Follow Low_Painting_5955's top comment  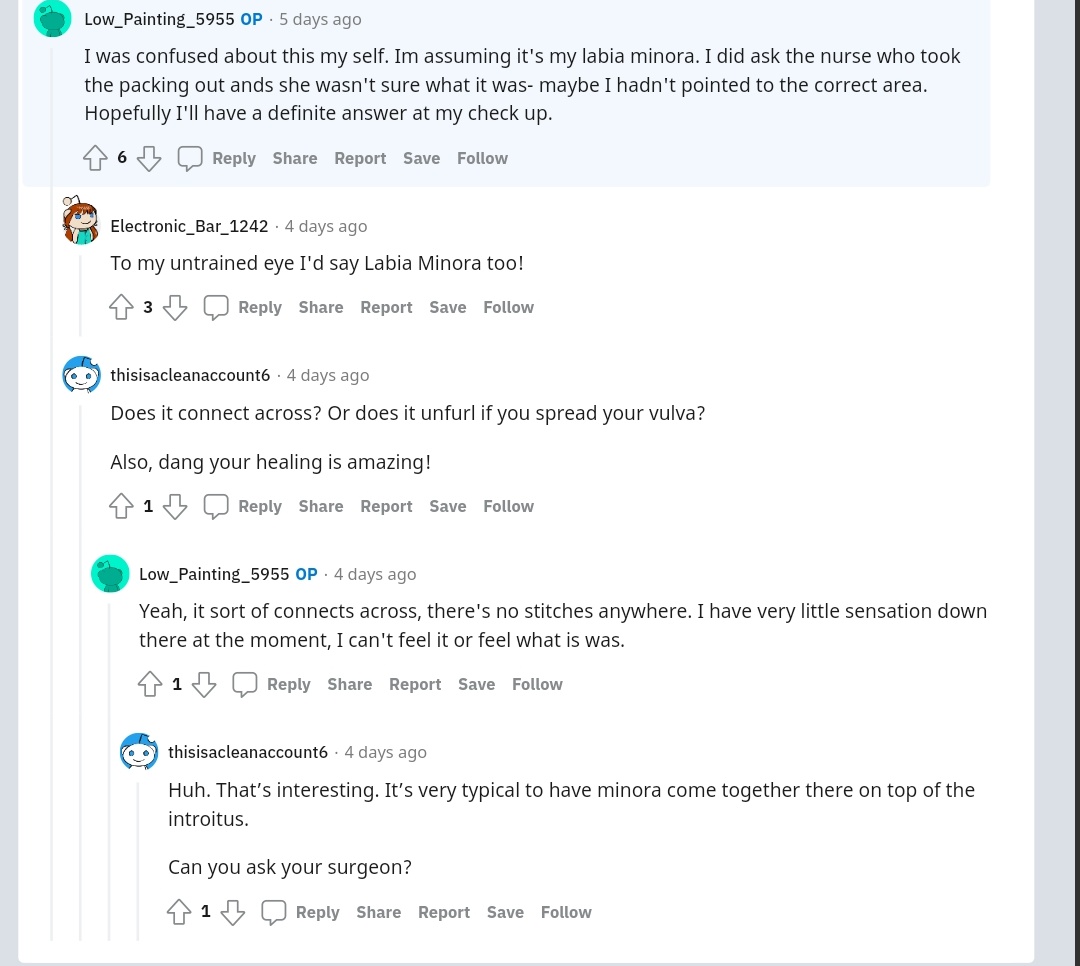click(x=482, y=158)
